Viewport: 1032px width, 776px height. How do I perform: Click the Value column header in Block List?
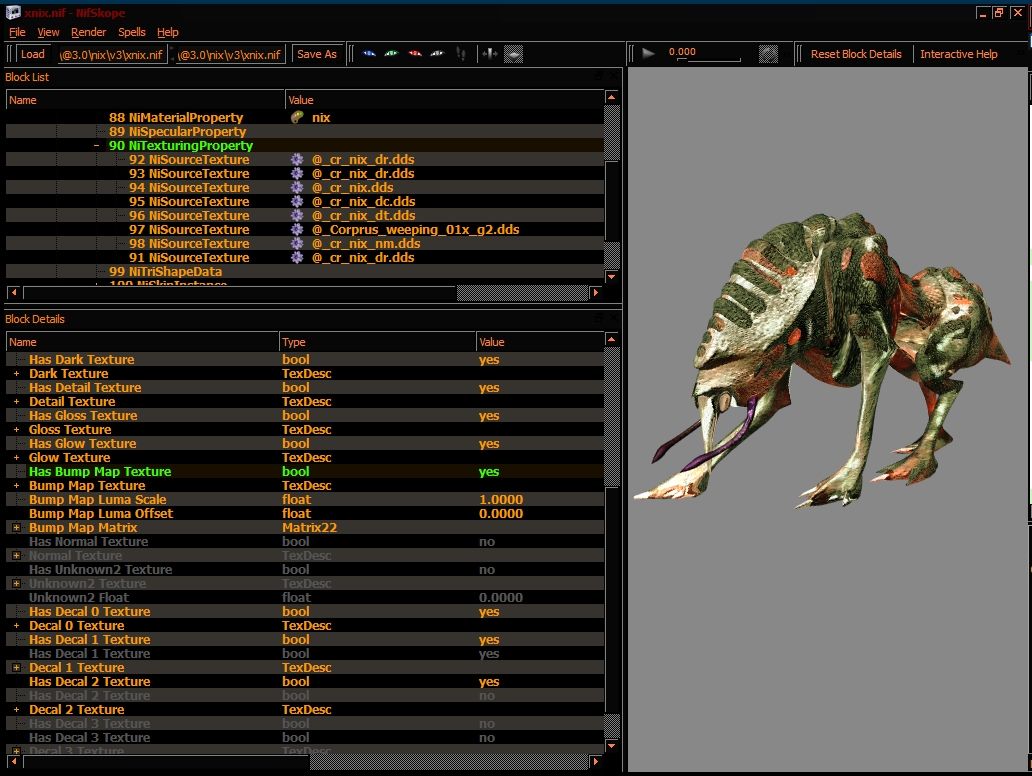pyautogui.click(x=444, y=100)
